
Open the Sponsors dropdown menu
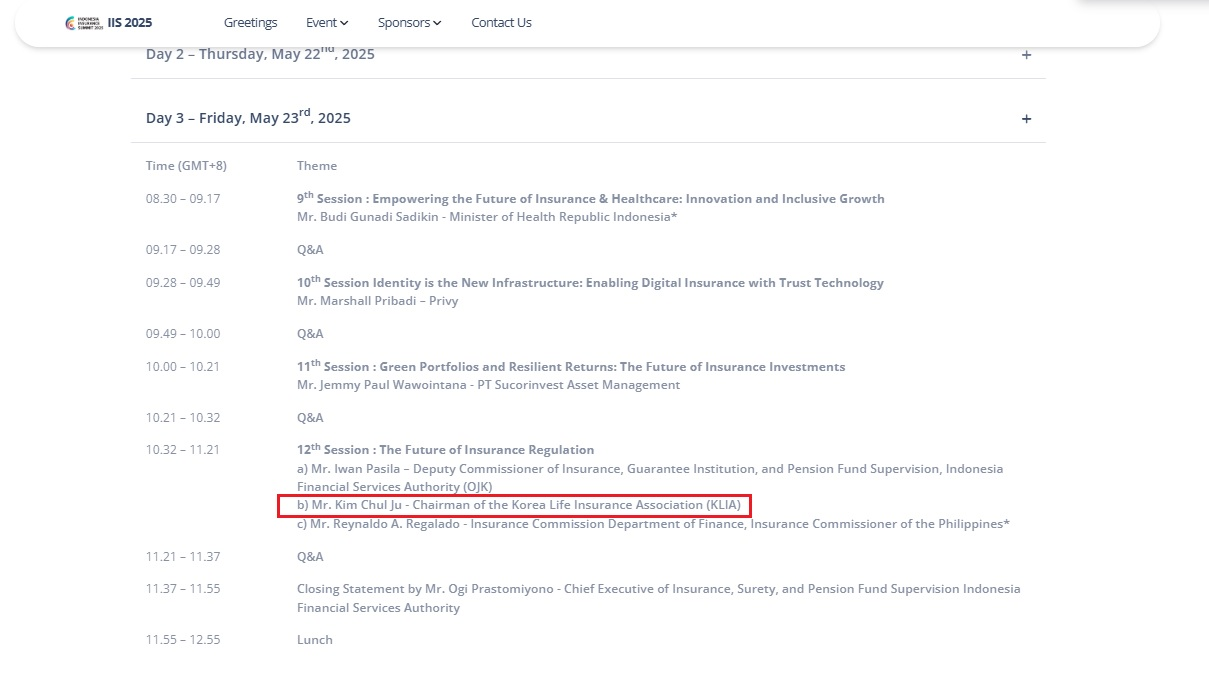[409, 23]
